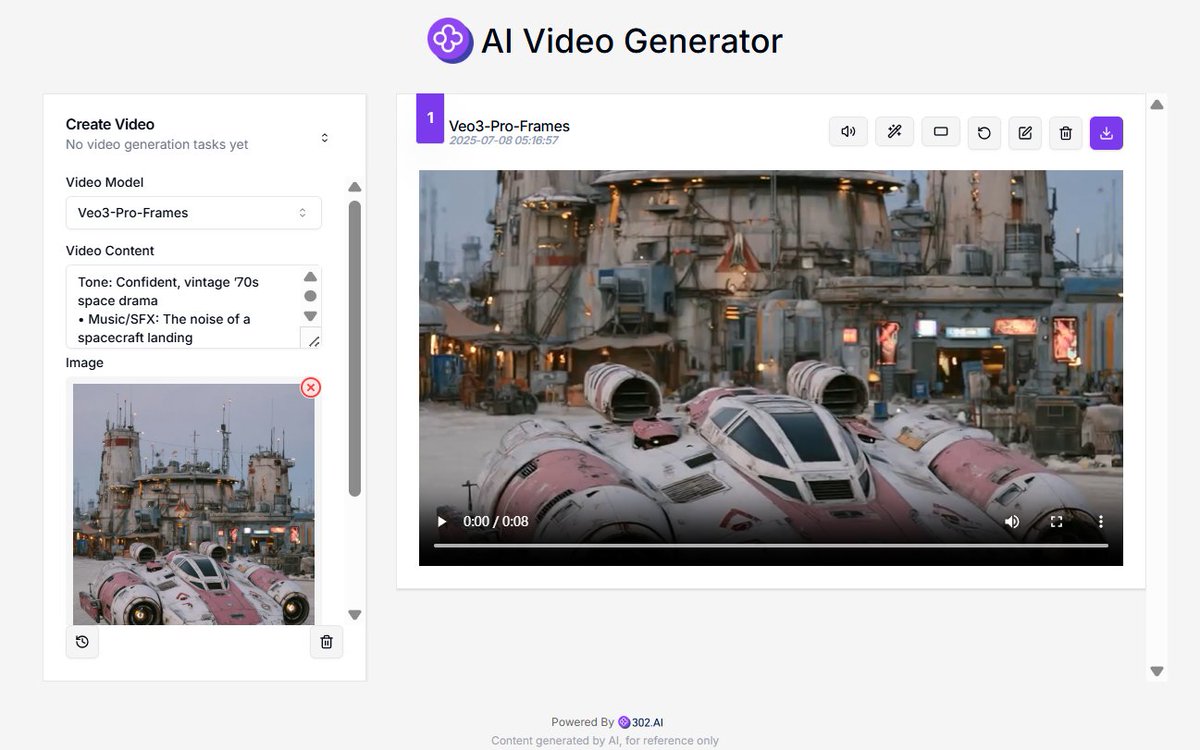The width and height of the screenshot is (1200, 750).
Task: Click the Veo3-Pro-Frames video title
Action: 509,126
